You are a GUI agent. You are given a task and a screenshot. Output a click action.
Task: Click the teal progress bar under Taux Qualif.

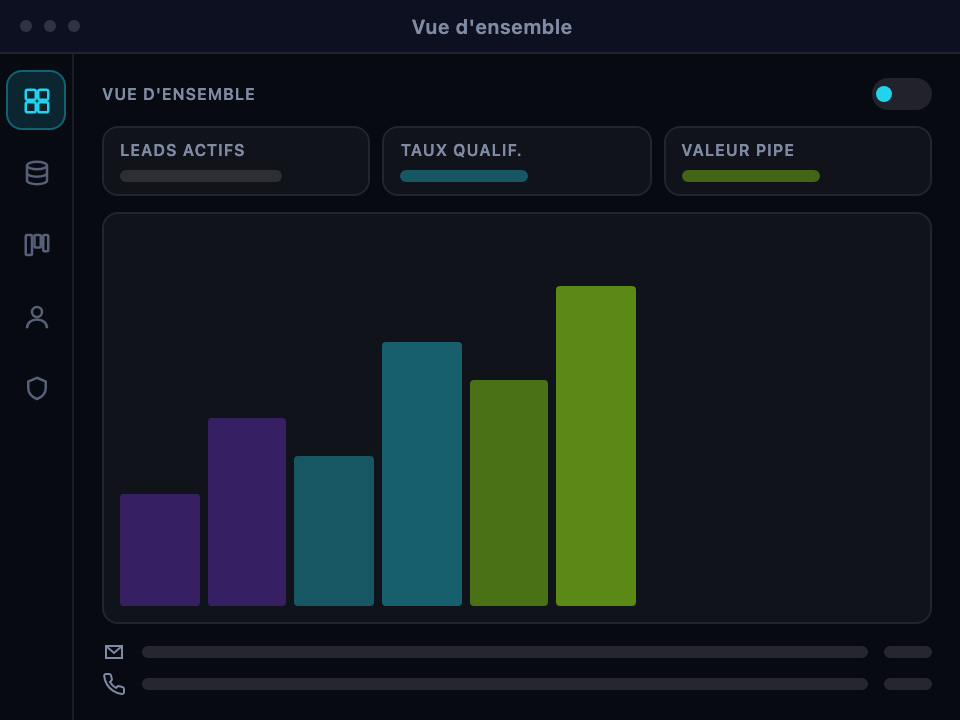click(x=464, y=176)
